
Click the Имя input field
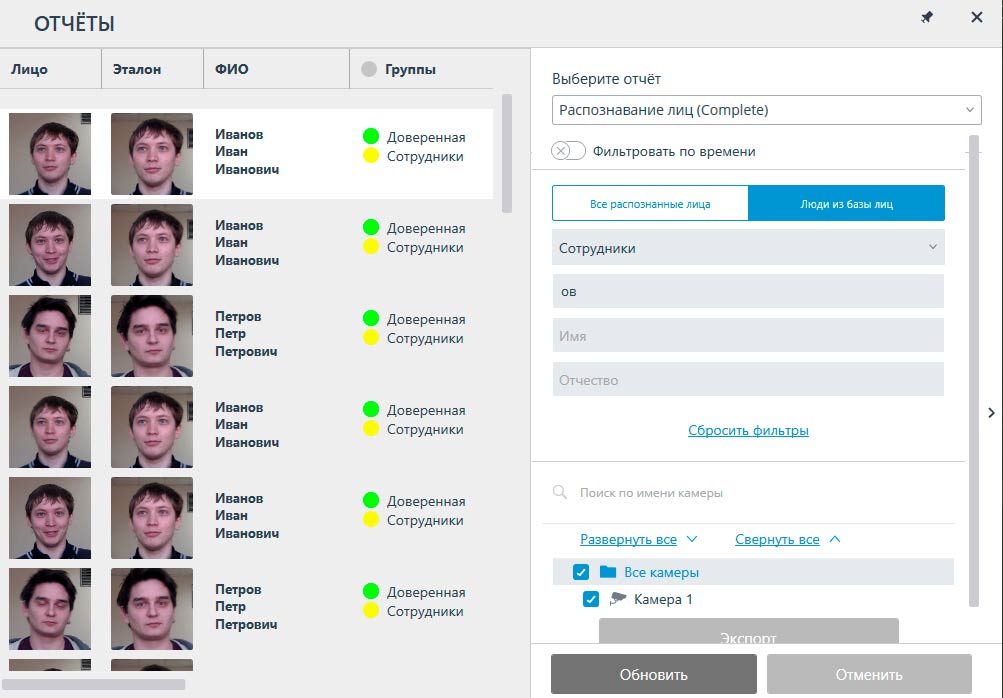[748, 336]
